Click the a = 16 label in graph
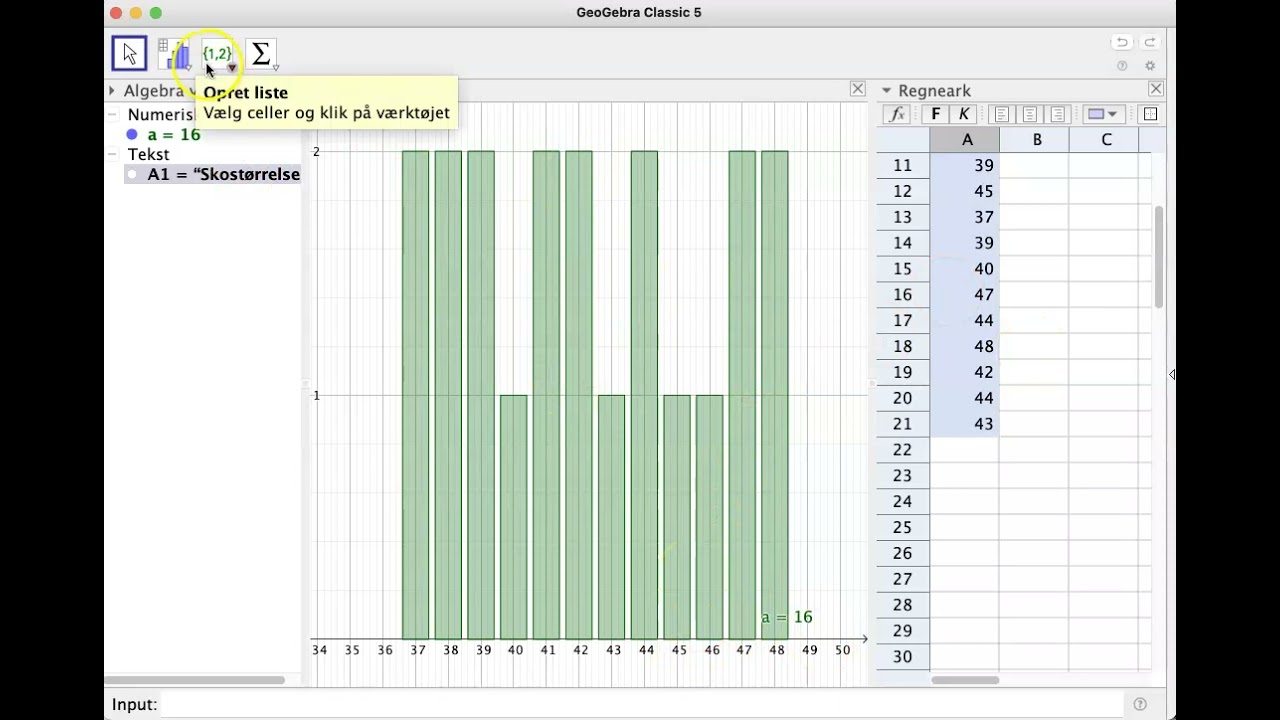1280x720 pixels. coord(787,617)
